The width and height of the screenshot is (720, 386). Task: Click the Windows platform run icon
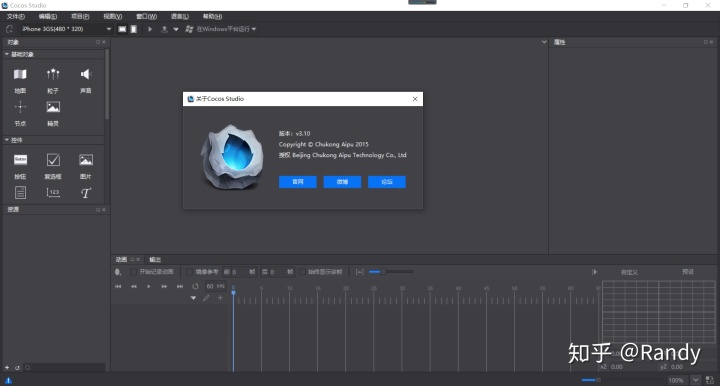189,29
